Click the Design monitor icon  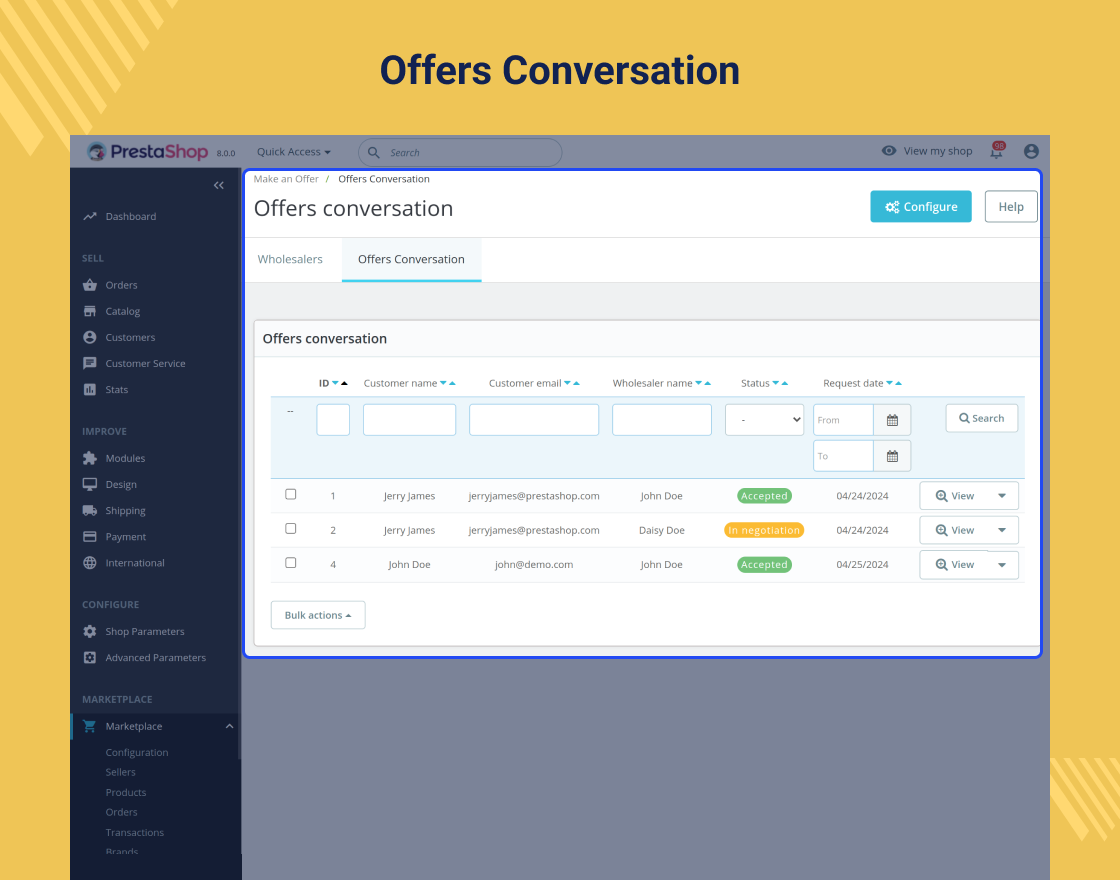click(x=89, y=484)
